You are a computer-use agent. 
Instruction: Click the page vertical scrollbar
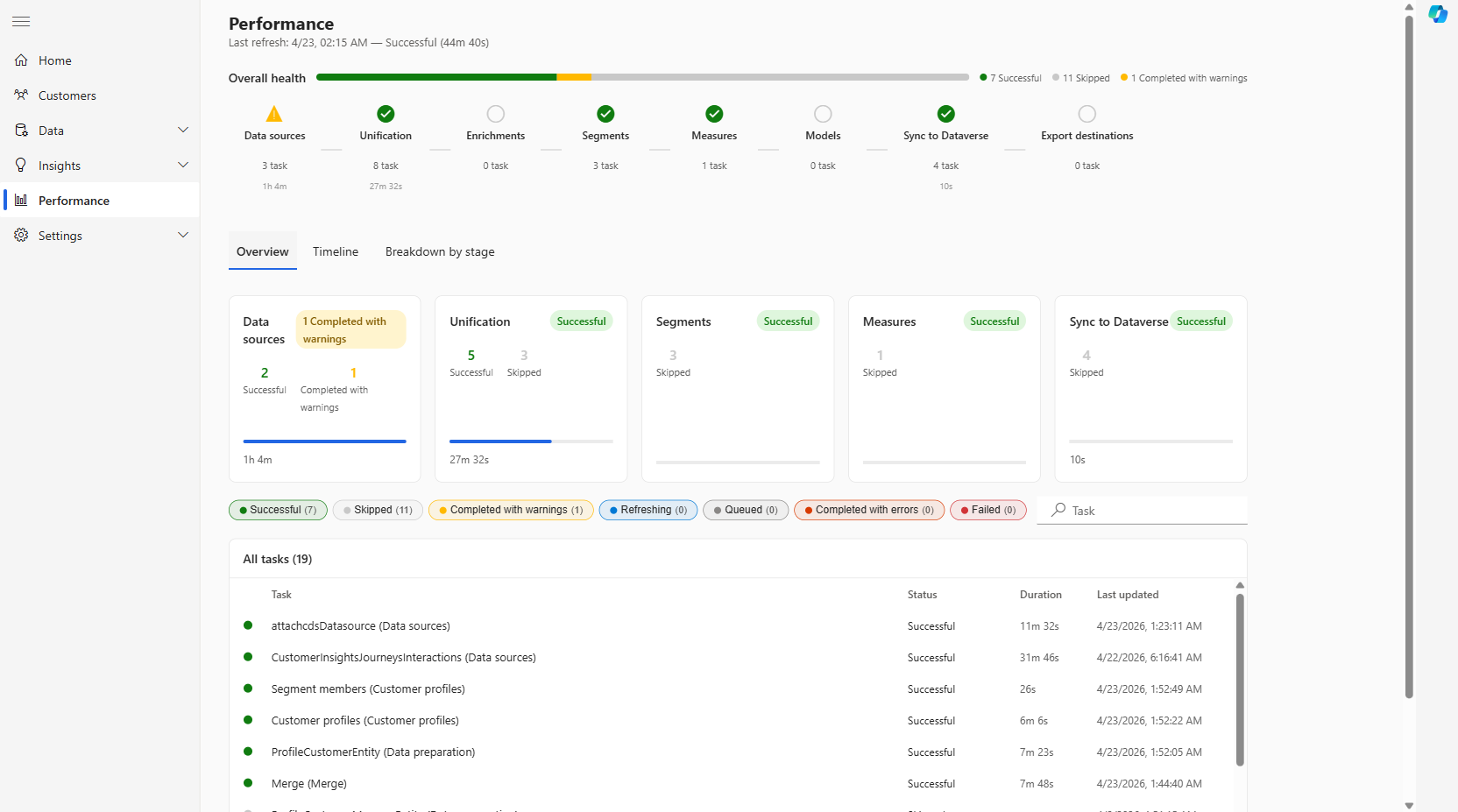pos(1409,357)
